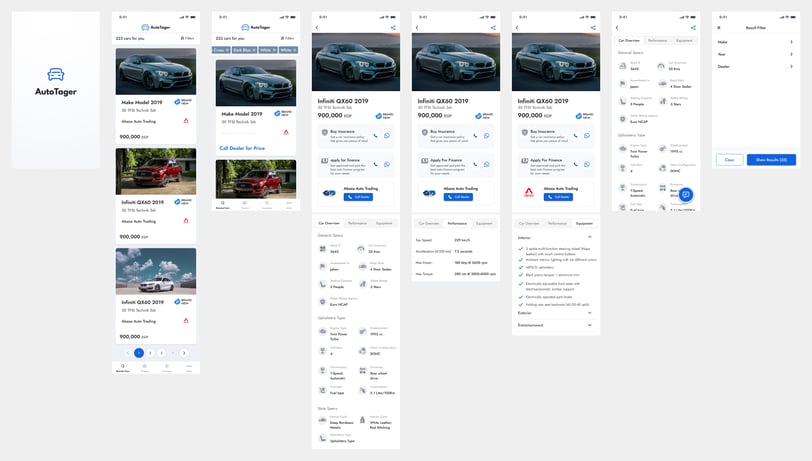Tap Call Dealer for Price link
The image size is (812, 461).
(x=242, y=148)
